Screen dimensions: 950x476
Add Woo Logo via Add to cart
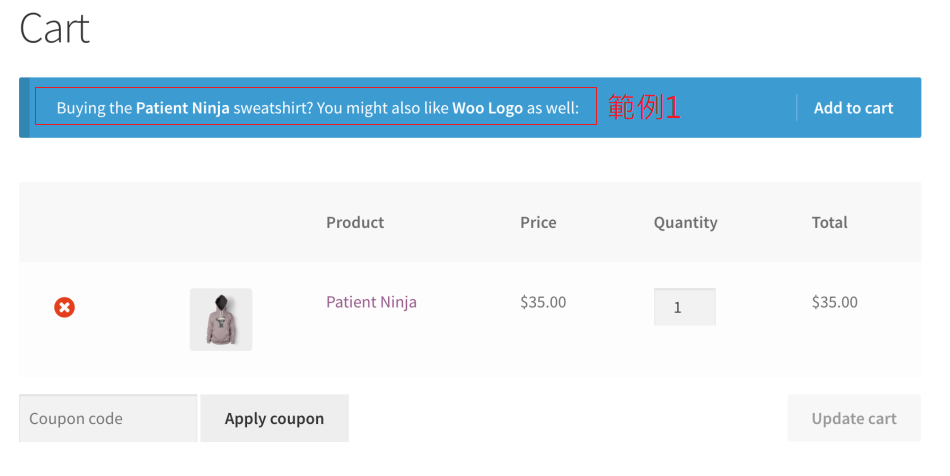pos(853,108)
